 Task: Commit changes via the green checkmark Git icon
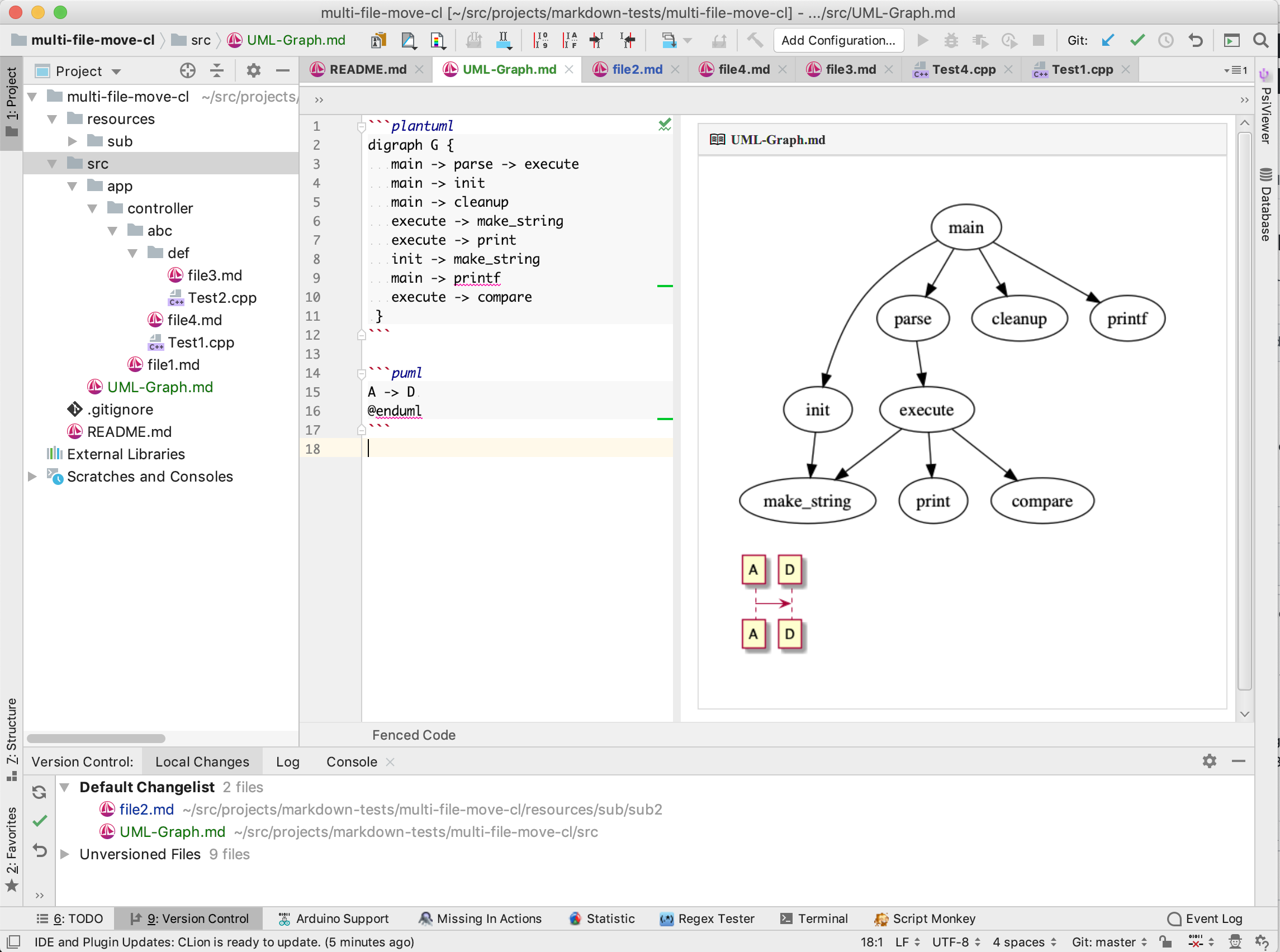click(1137, 40)
